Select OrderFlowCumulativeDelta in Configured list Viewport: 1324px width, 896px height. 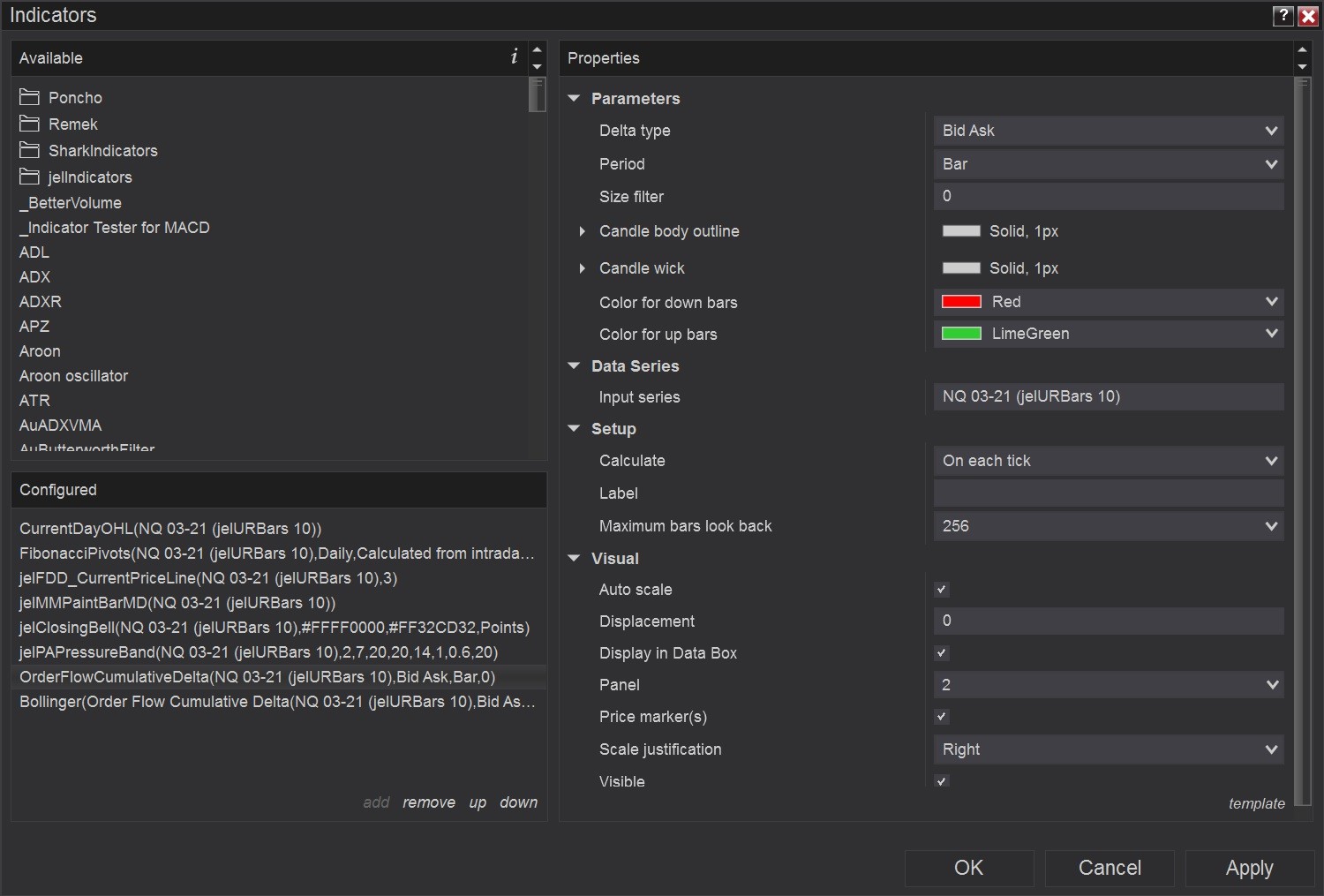[257, 677]
